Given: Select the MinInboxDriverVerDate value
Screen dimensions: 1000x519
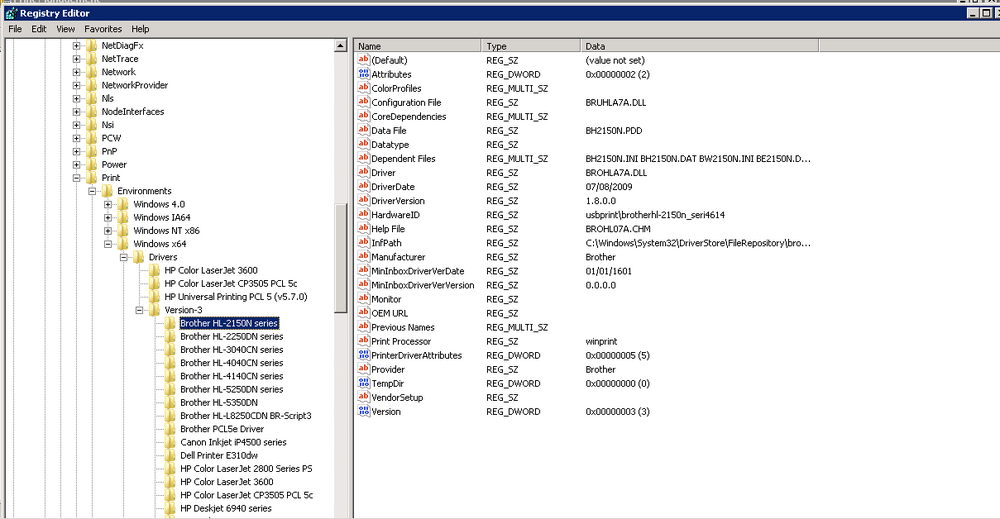Looking at the screenshot, I should (418, 271).
